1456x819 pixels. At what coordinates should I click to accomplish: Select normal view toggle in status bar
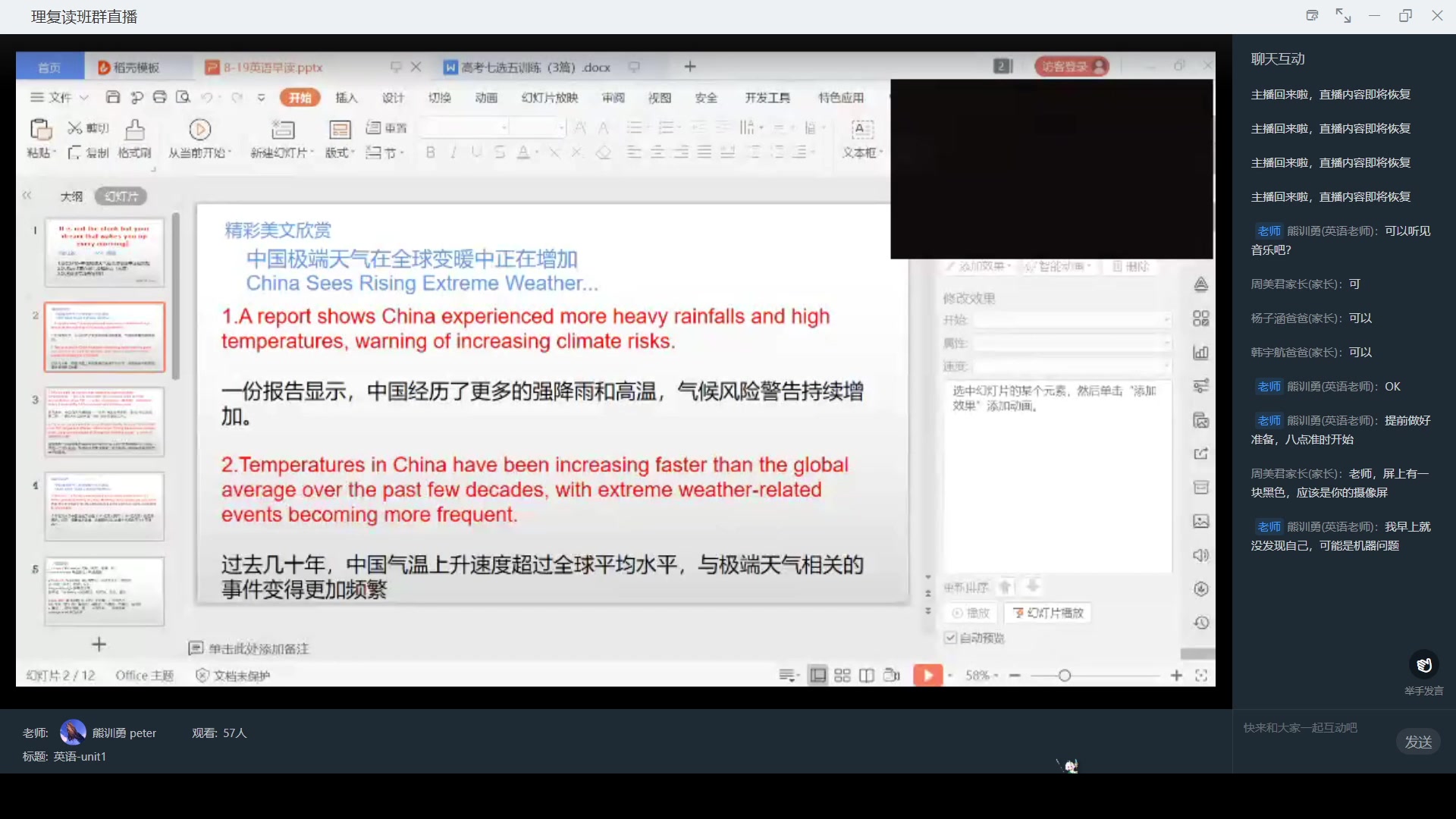tap(817, 675)
